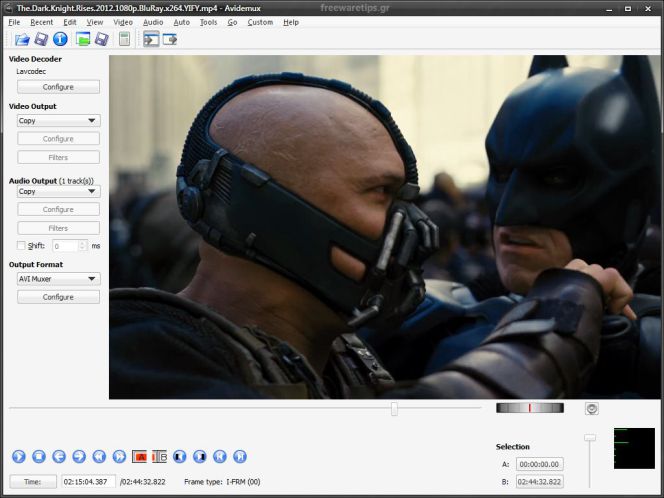This screenshot has width=664, height=498.
Task: Click the jog shuttle wheel control
Action: click(x=530, y=408)
